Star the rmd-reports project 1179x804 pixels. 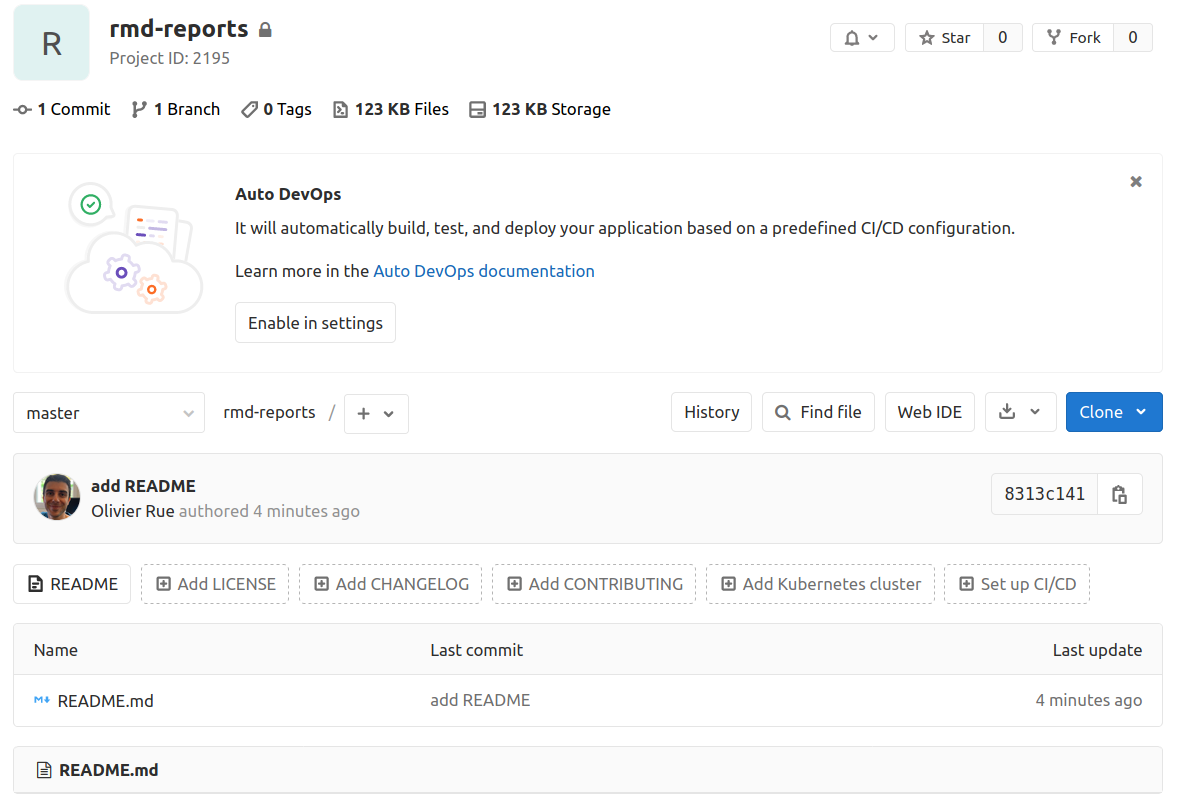(x=945, y=38)
